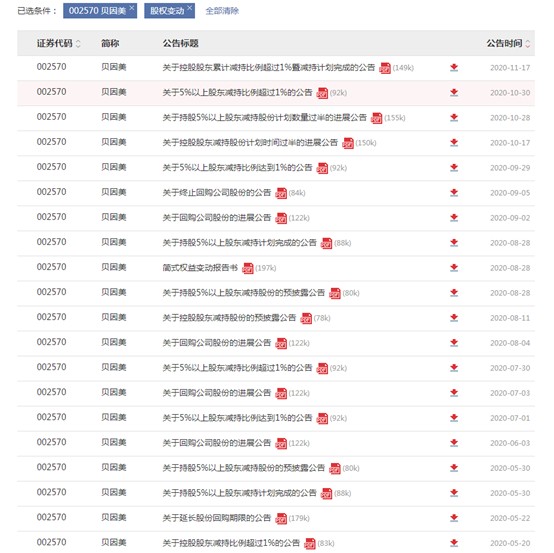The width and height of the screenshot is (554, 553).
Task: Click download arrow for 2020-10-30 row
Action: (x=454, y=93)
